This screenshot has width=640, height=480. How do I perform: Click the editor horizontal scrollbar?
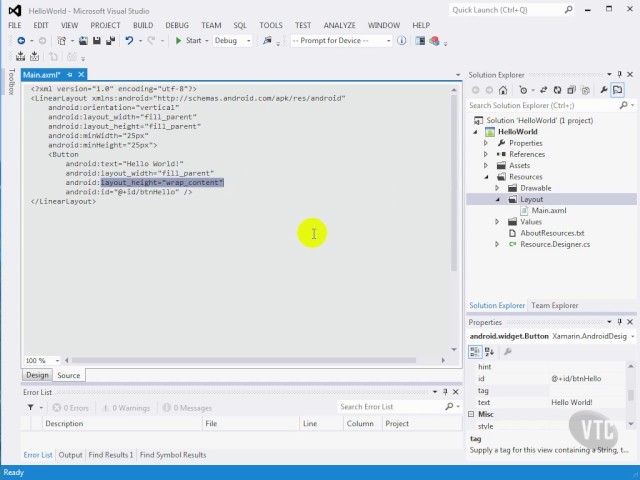click(x=244, y=360)
